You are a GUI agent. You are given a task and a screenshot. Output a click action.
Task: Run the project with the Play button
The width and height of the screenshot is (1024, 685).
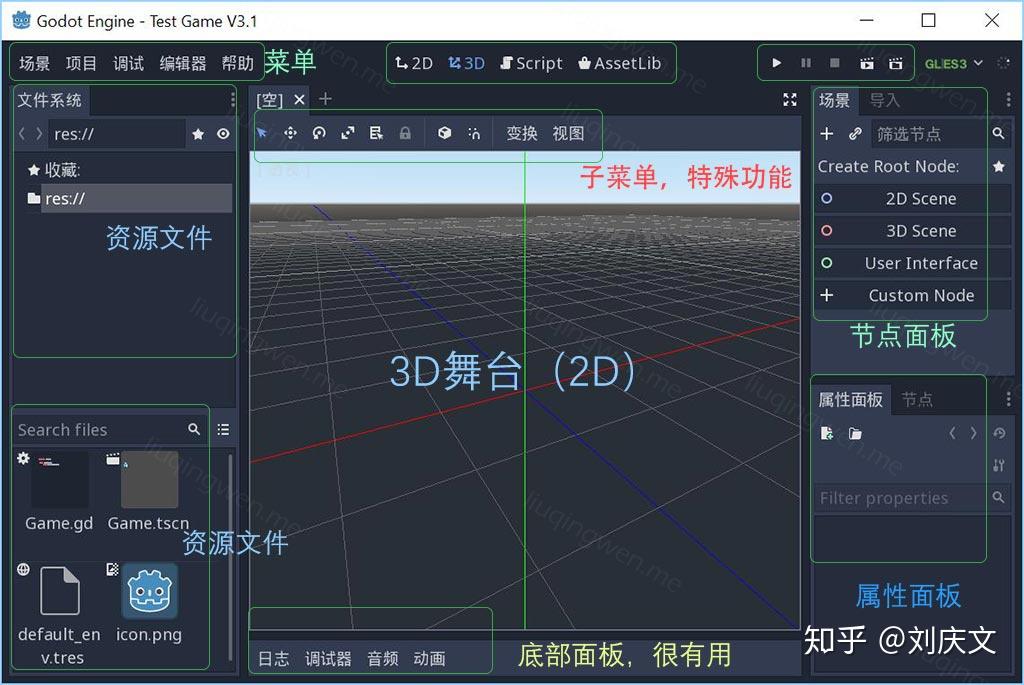[777, 62]
